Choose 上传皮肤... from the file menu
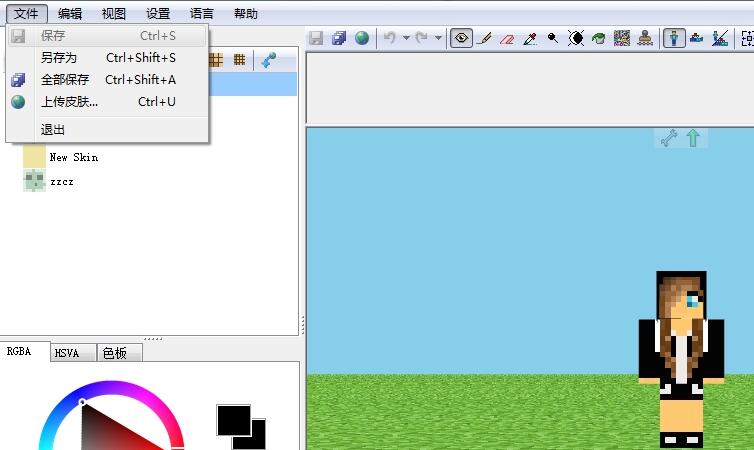The height and width of the screenshot is (450, 754). [108, 101]
